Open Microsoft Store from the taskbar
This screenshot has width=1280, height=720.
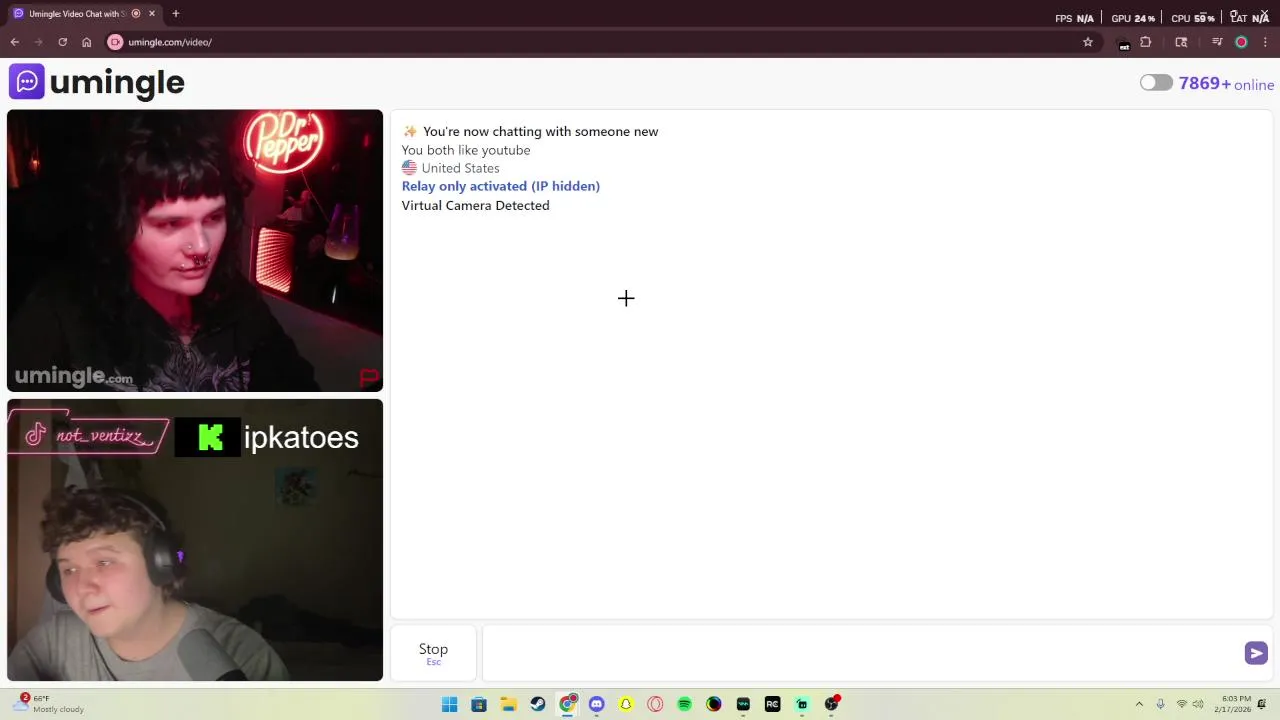(479, 704)
